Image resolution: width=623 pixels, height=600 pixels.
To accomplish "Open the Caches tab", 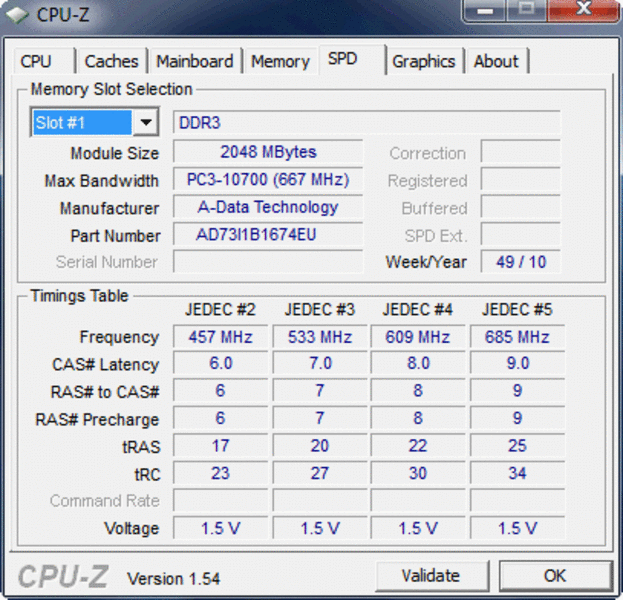I will click(112, 61).
